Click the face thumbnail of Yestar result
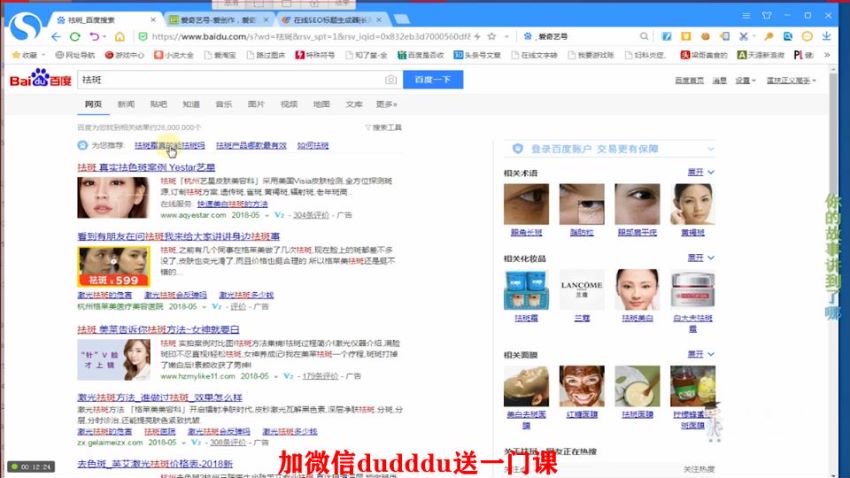The image size is (850, 478). pos(113,198)
